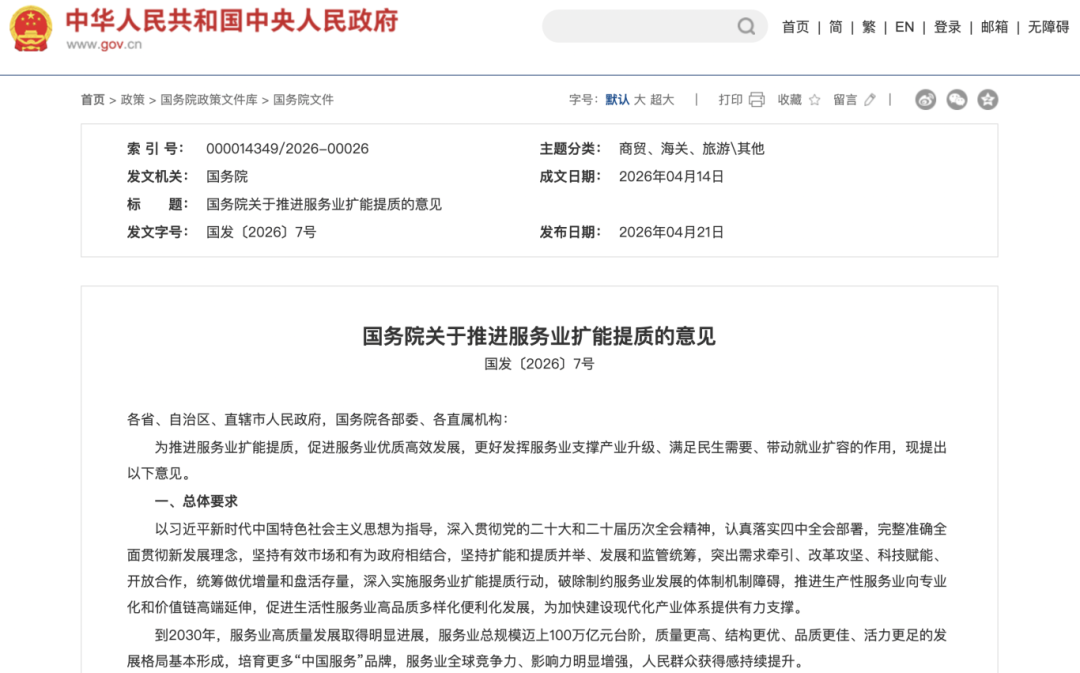Viewport: 1080px width, 673px height.
Task: Click the round QZone star share icon
Action: tap(988, 100)
